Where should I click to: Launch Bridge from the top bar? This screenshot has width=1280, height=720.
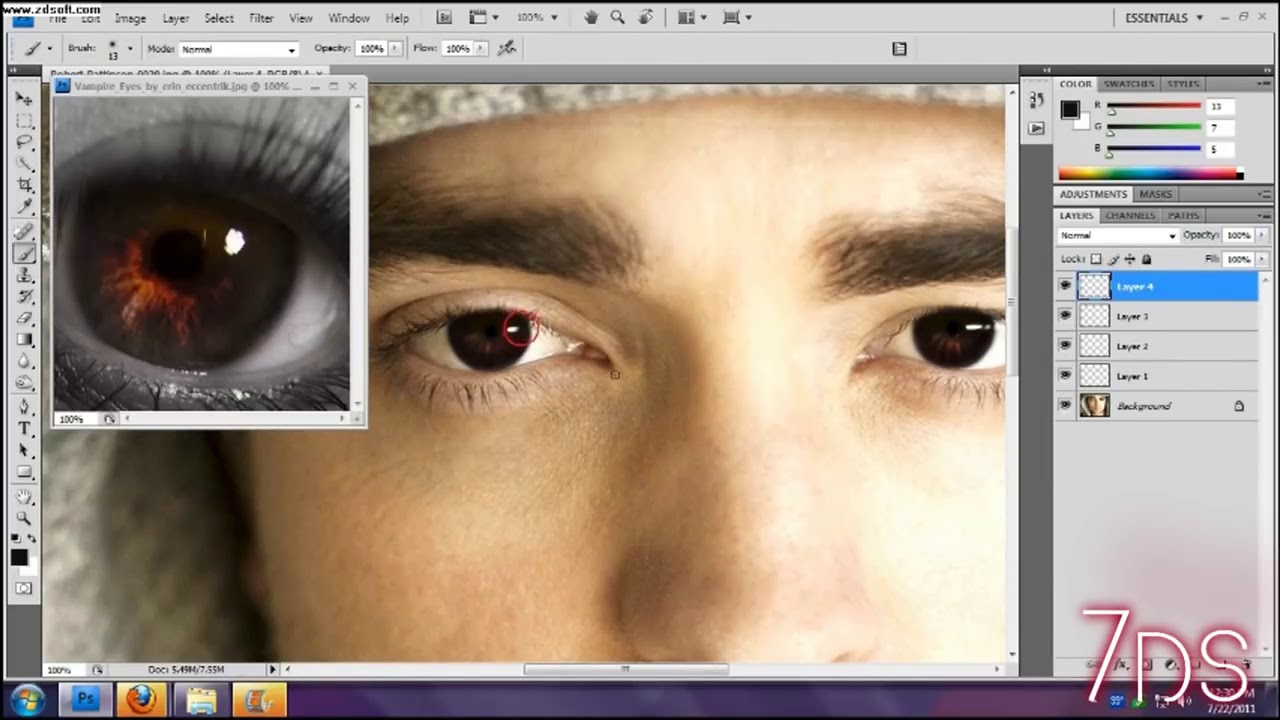(x=444, y=17)
